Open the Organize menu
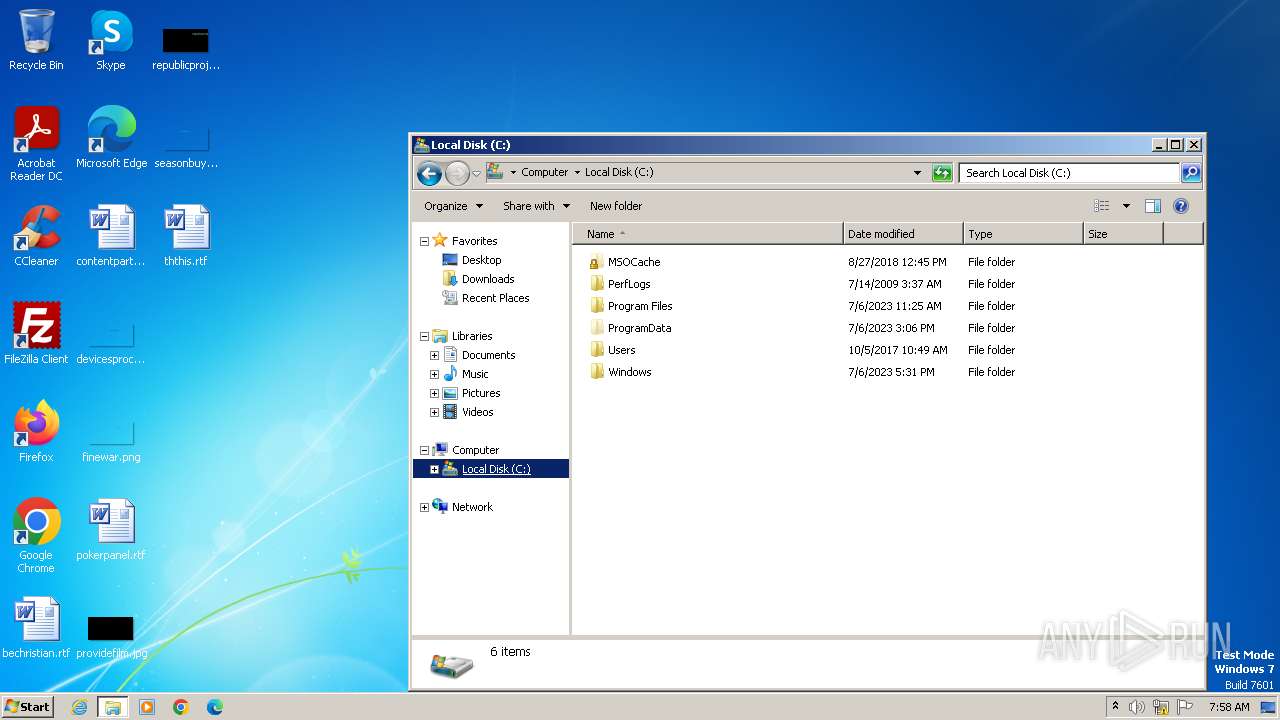Screen dimensions: 1280x720 click(x=453, y=206)
